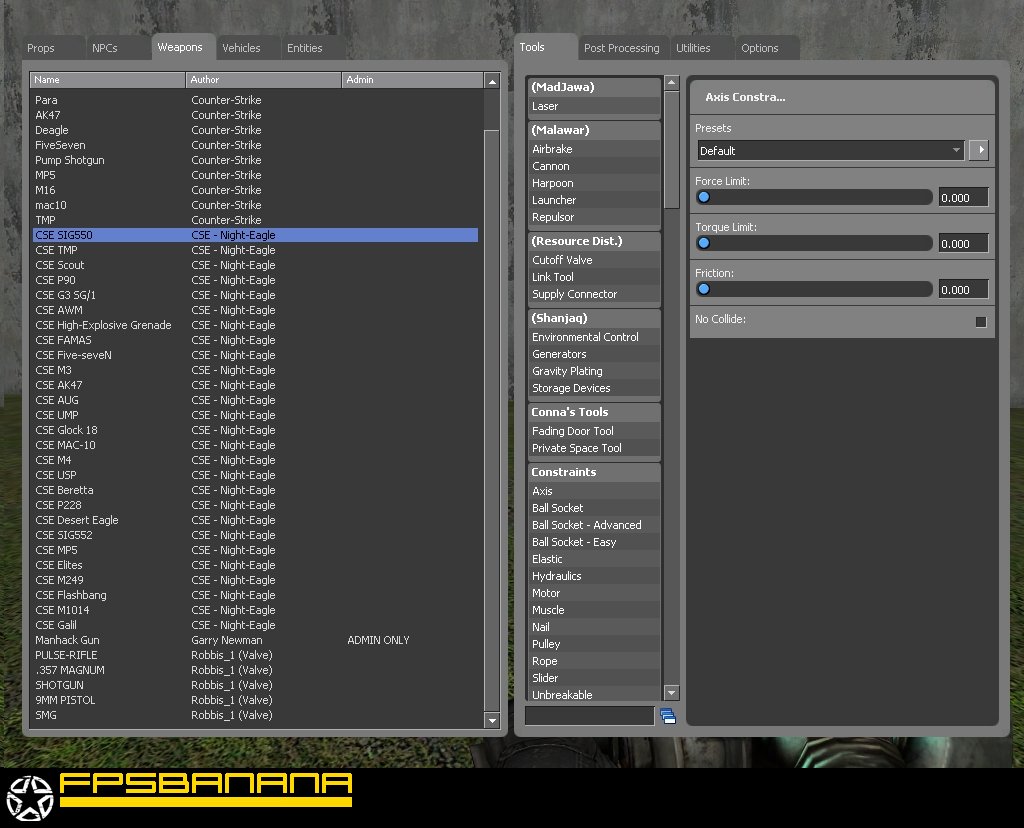This screenshot has height=828, width=1024.
Task: Select the Hydraulics constraint
Action: coord(594,576)
